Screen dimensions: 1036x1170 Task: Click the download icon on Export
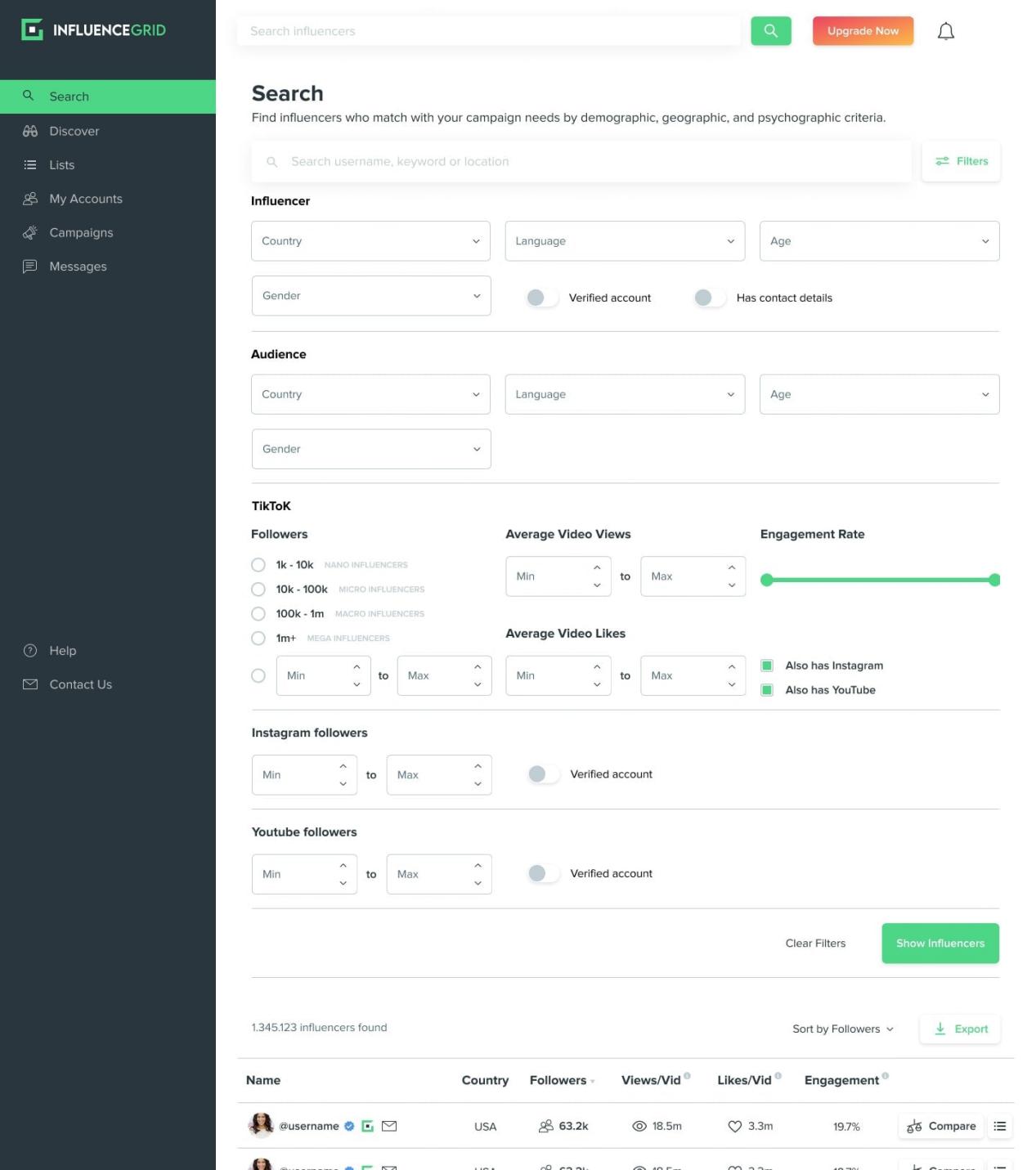[x=940, y=1029]
